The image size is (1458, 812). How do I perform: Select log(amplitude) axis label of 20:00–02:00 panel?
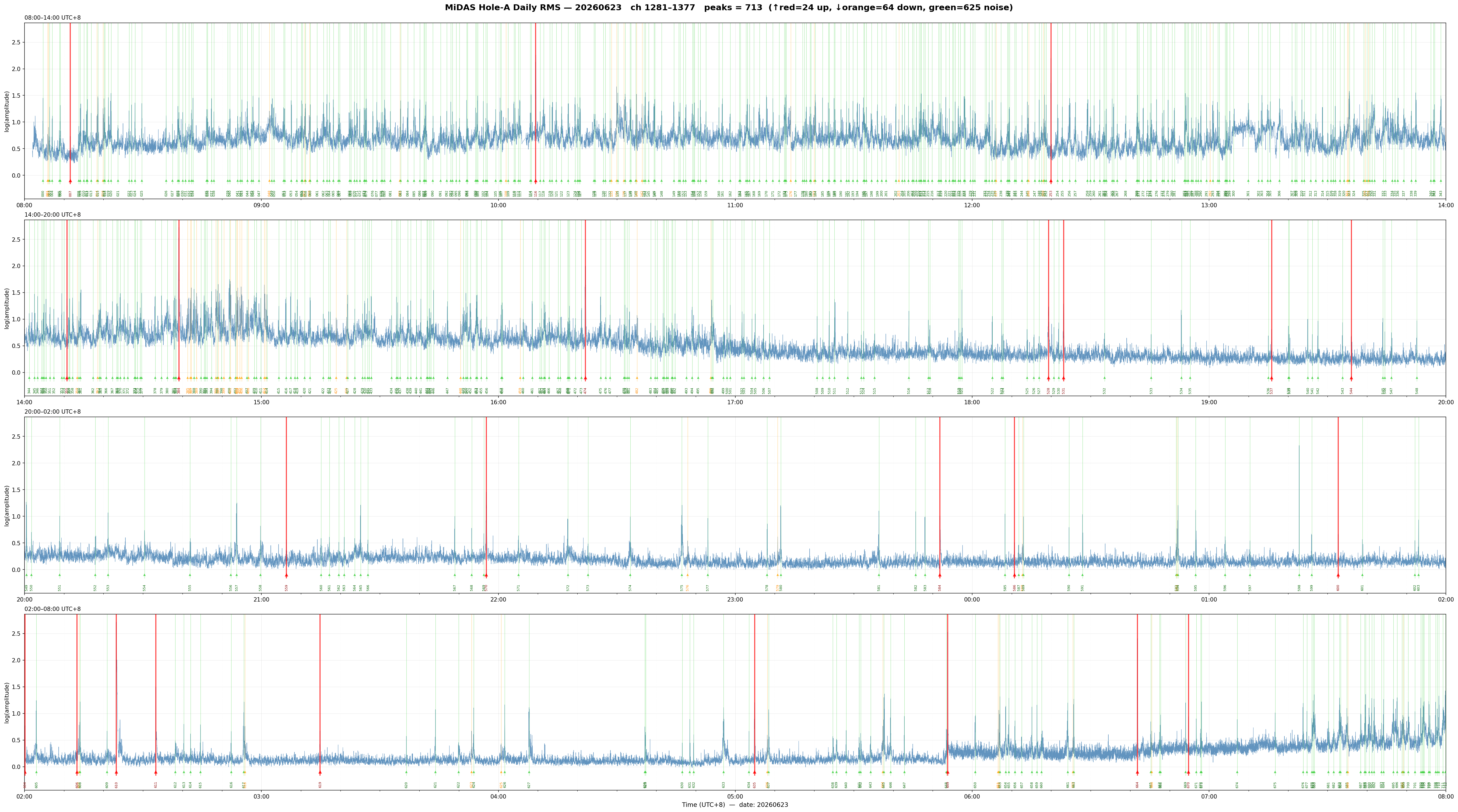click(7, 505)
